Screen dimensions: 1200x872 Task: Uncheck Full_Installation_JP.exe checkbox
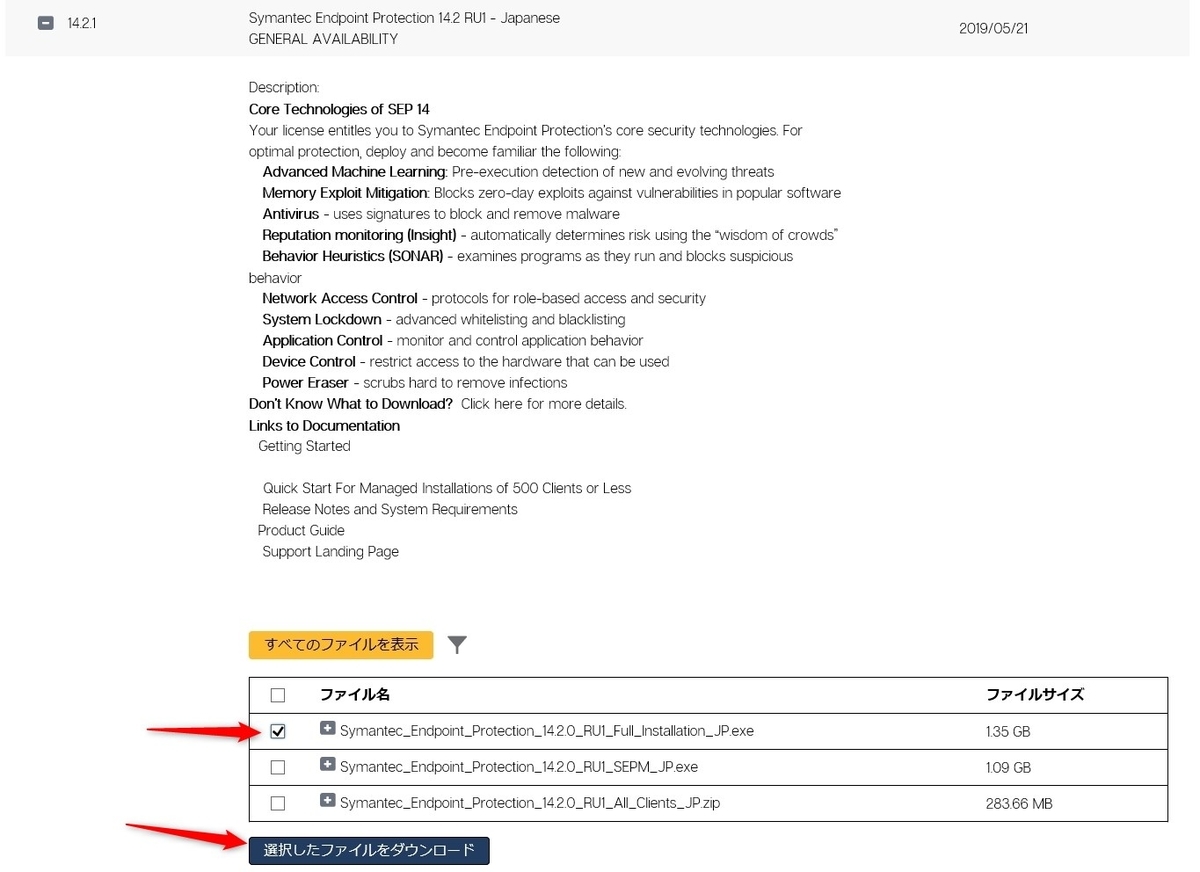(x=278, y=731)
